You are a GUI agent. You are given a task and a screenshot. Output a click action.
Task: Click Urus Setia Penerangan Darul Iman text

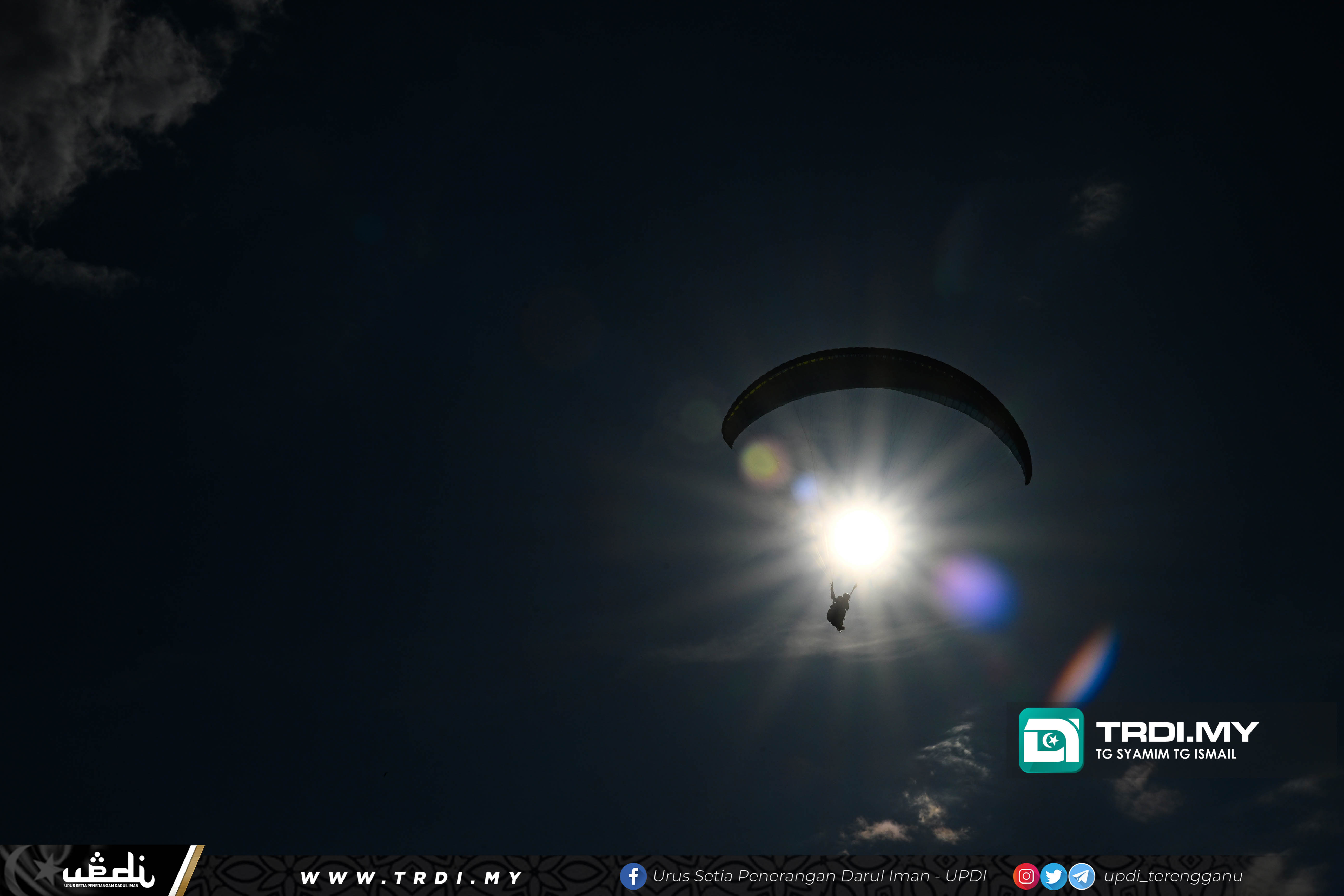tap(819, 876)
